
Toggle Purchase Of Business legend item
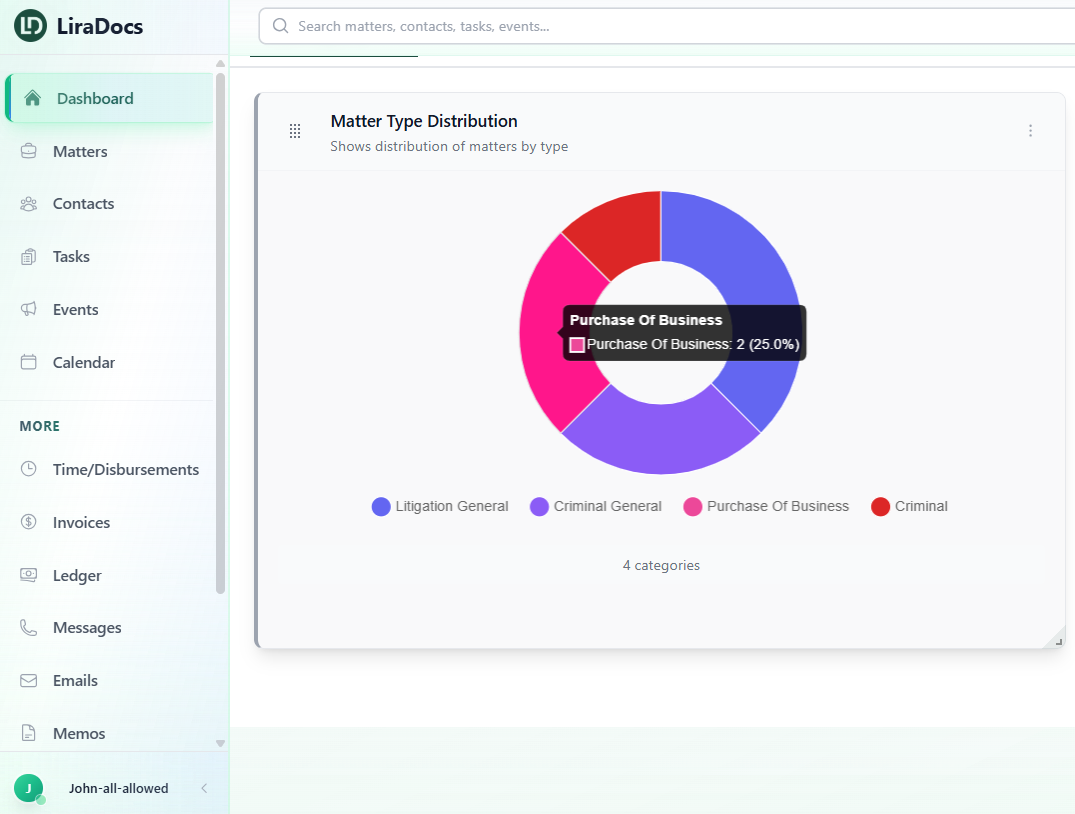tap(766, 507)
